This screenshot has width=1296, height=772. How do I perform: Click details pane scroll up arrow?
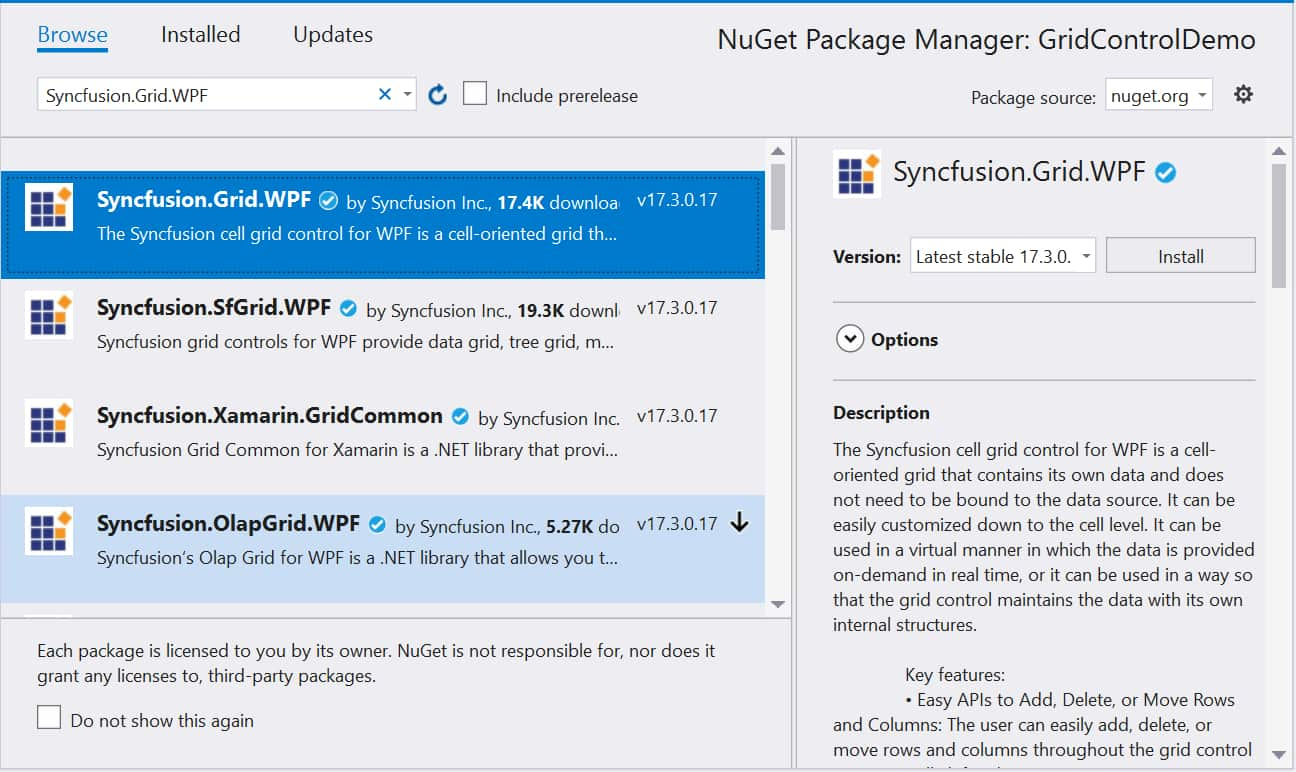[x=1279, y=151]
